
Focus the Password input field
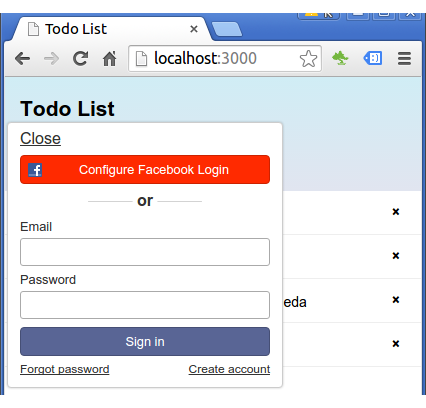coord(145,305)
